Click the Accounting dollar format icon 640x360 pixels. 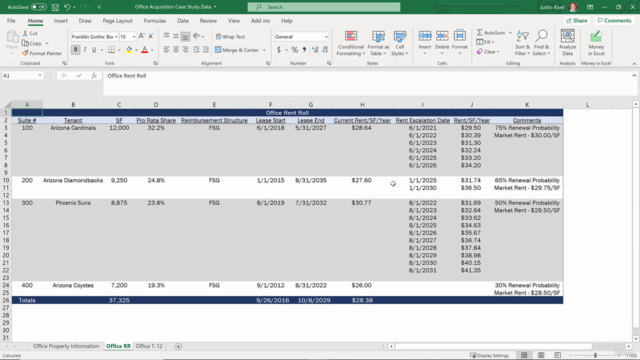[x=279, y=50]
